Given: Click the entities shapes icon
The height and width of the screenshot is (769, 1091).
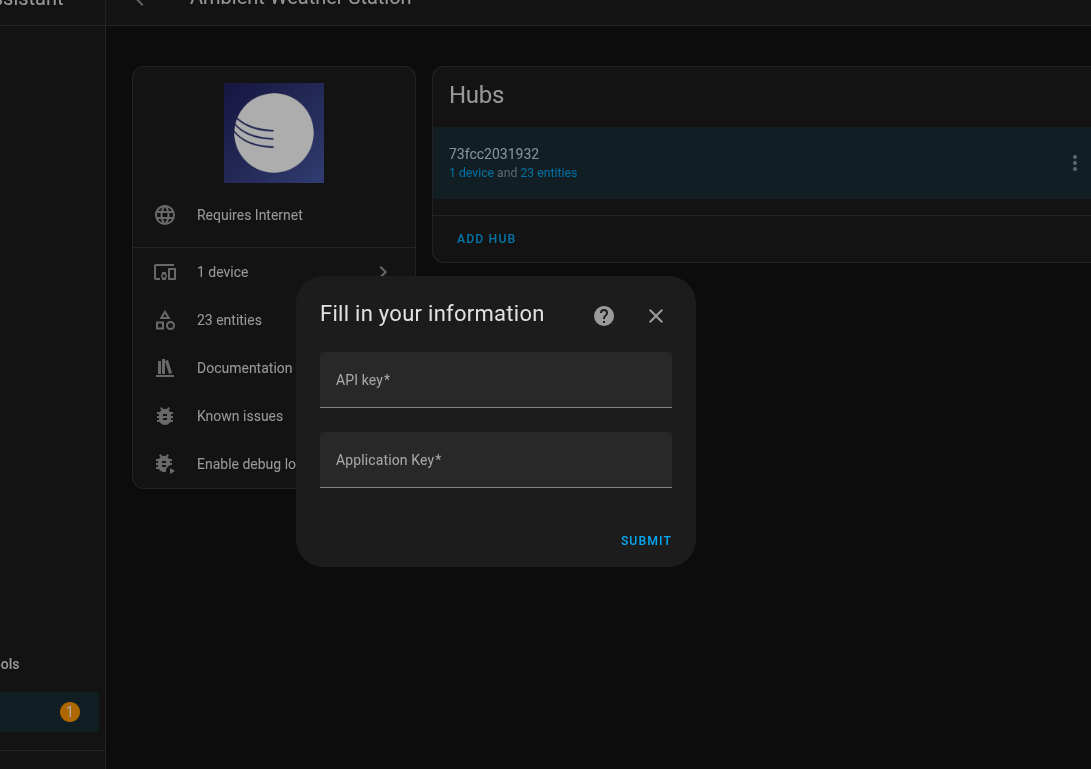Looking at the screenshot, I should 165,320.
